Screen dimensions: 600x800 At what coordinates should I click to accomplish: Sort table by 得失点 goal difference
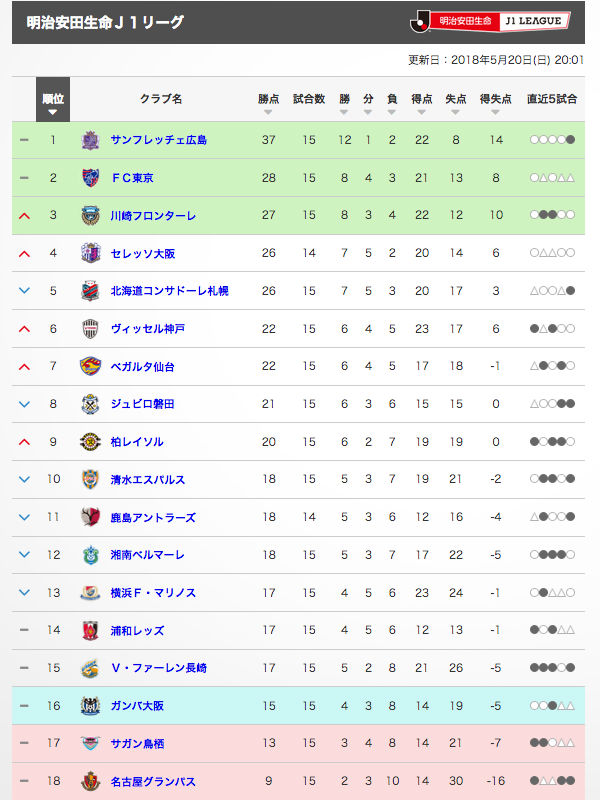click(495, 103)
